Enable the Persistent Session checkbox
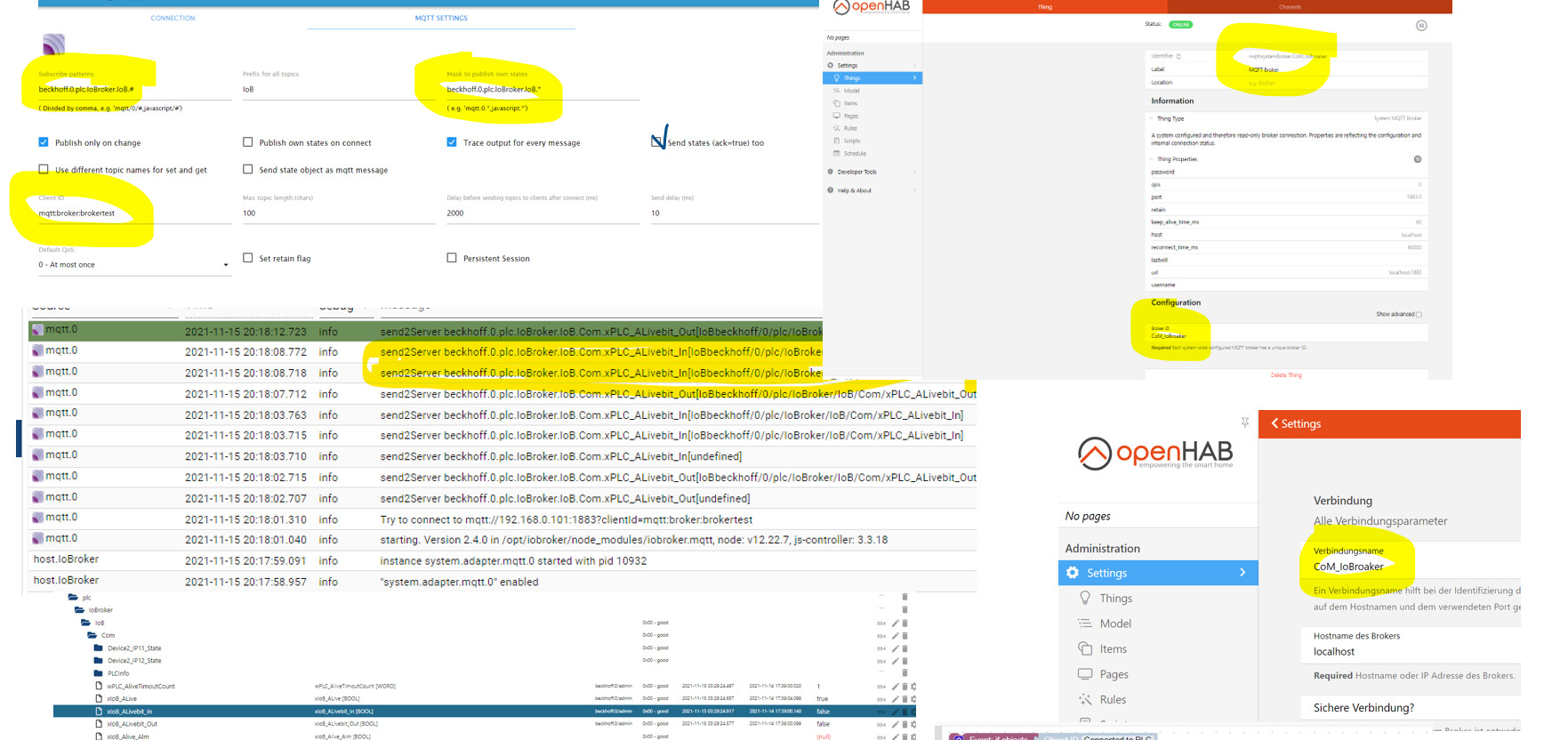The width and height of the screenshot is (1568, 740). [452, 258]
